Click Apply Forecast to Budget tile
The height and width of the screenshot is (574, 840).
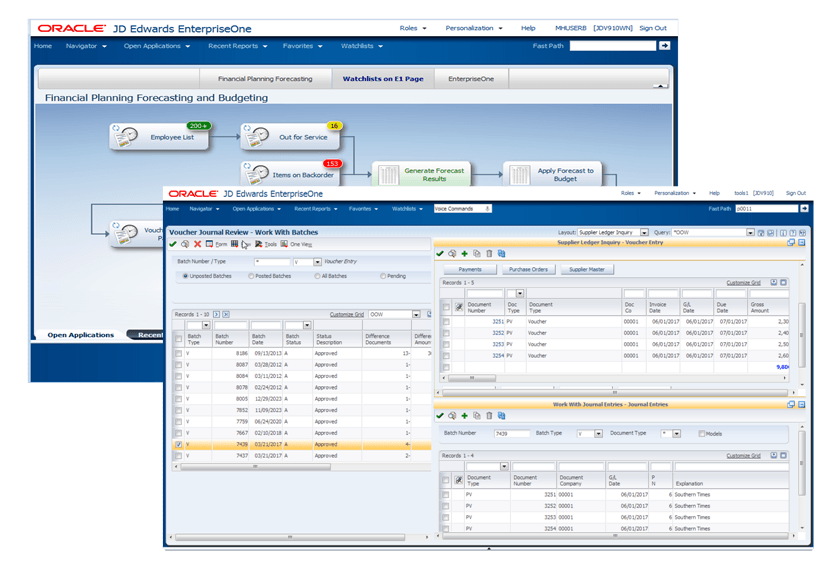click(x=552, y=175)
